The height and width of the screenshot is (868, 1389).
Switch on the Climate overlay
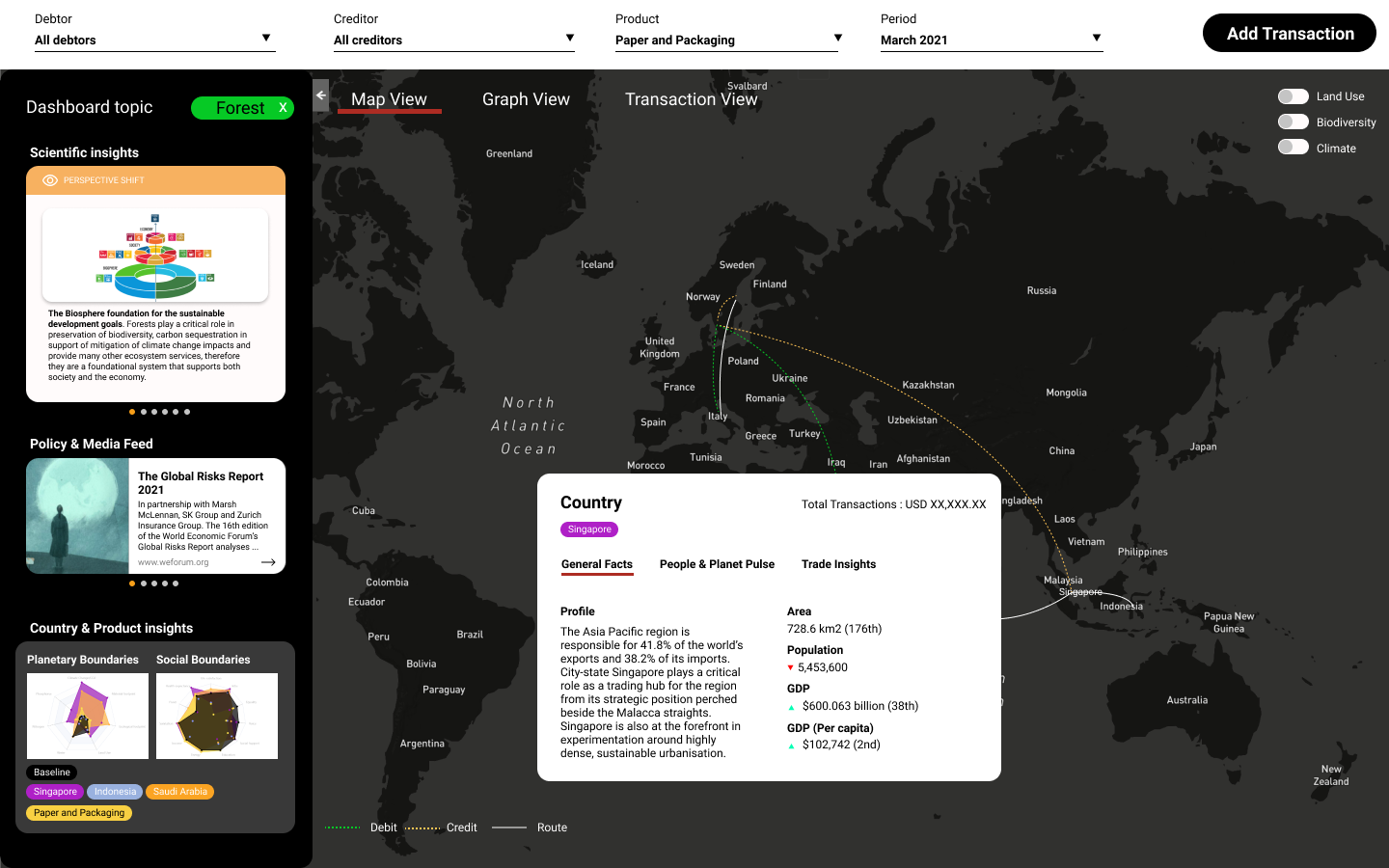pyautogui.click(x=1293, y=148)
